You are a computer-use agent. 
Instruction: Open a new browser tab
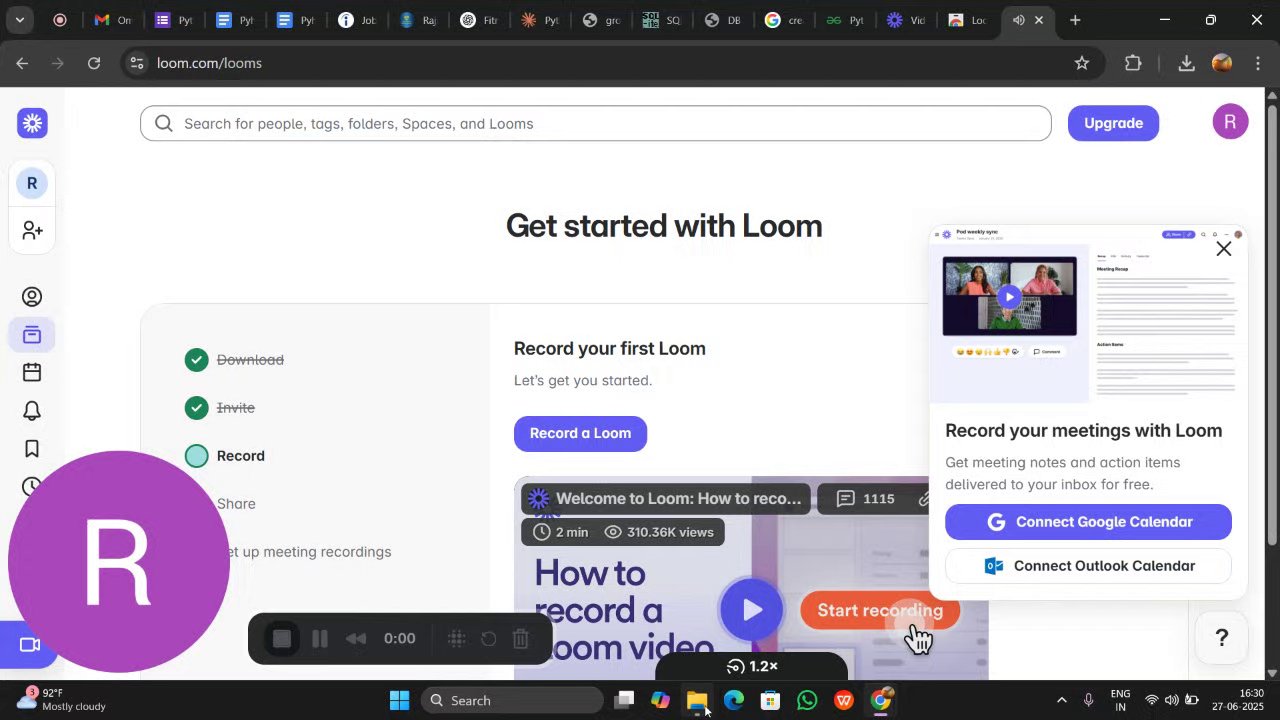pos(1075,20)
